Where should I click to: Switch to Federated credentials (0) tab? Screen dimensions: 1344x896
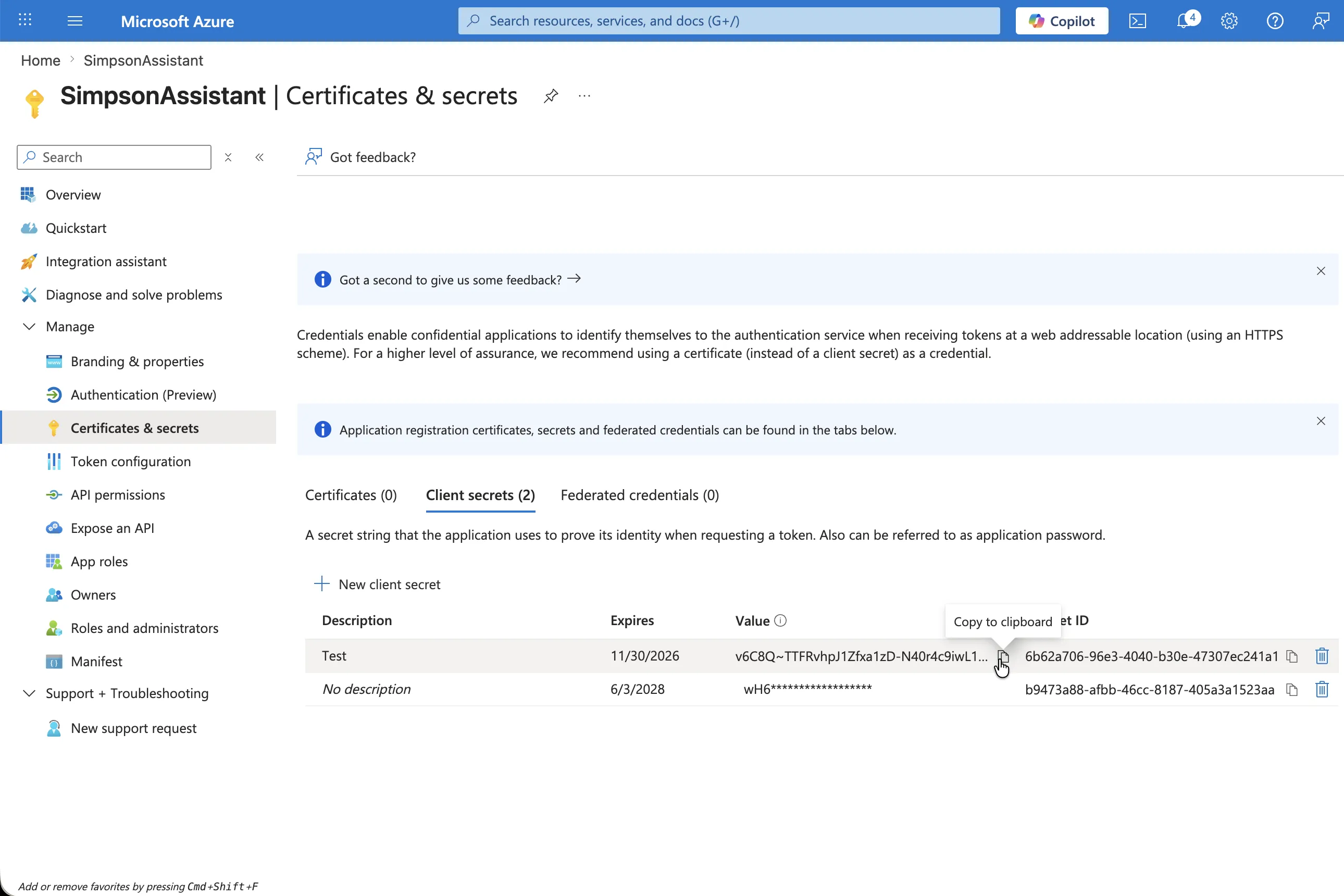coord(640,495)
